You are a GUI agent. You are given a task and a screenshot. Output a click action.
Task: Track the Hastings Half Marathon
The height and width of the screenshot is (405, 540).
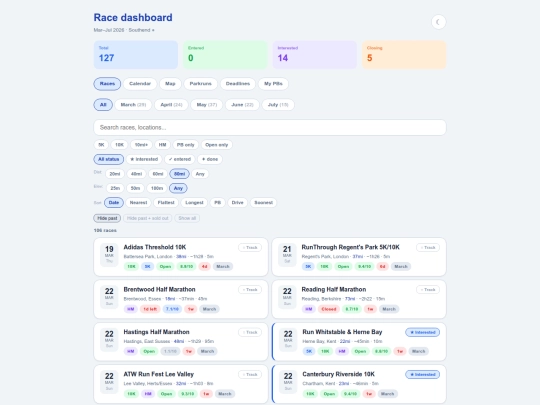coord(250,332)
